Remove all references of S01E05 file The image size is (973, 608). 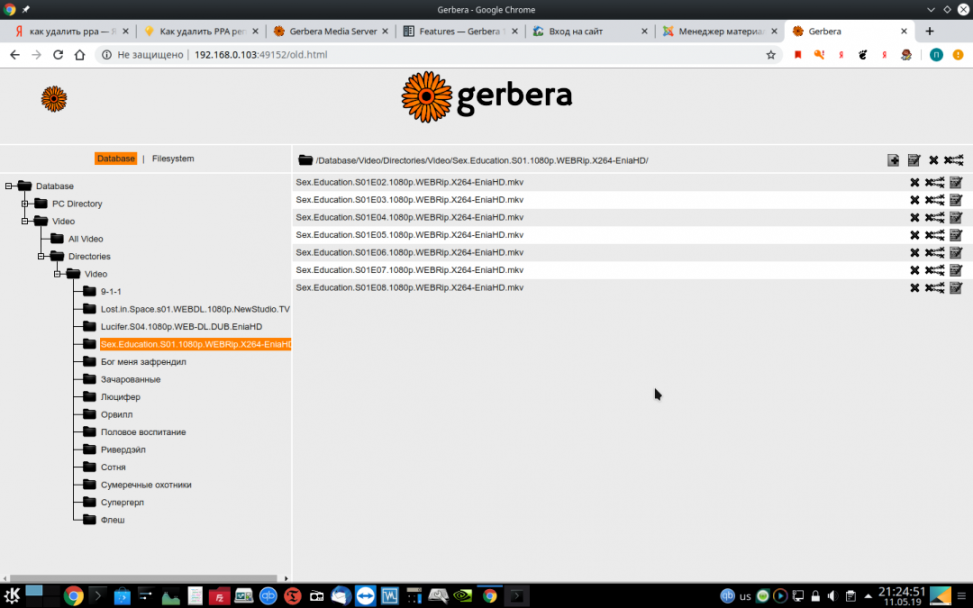point(935,235)
